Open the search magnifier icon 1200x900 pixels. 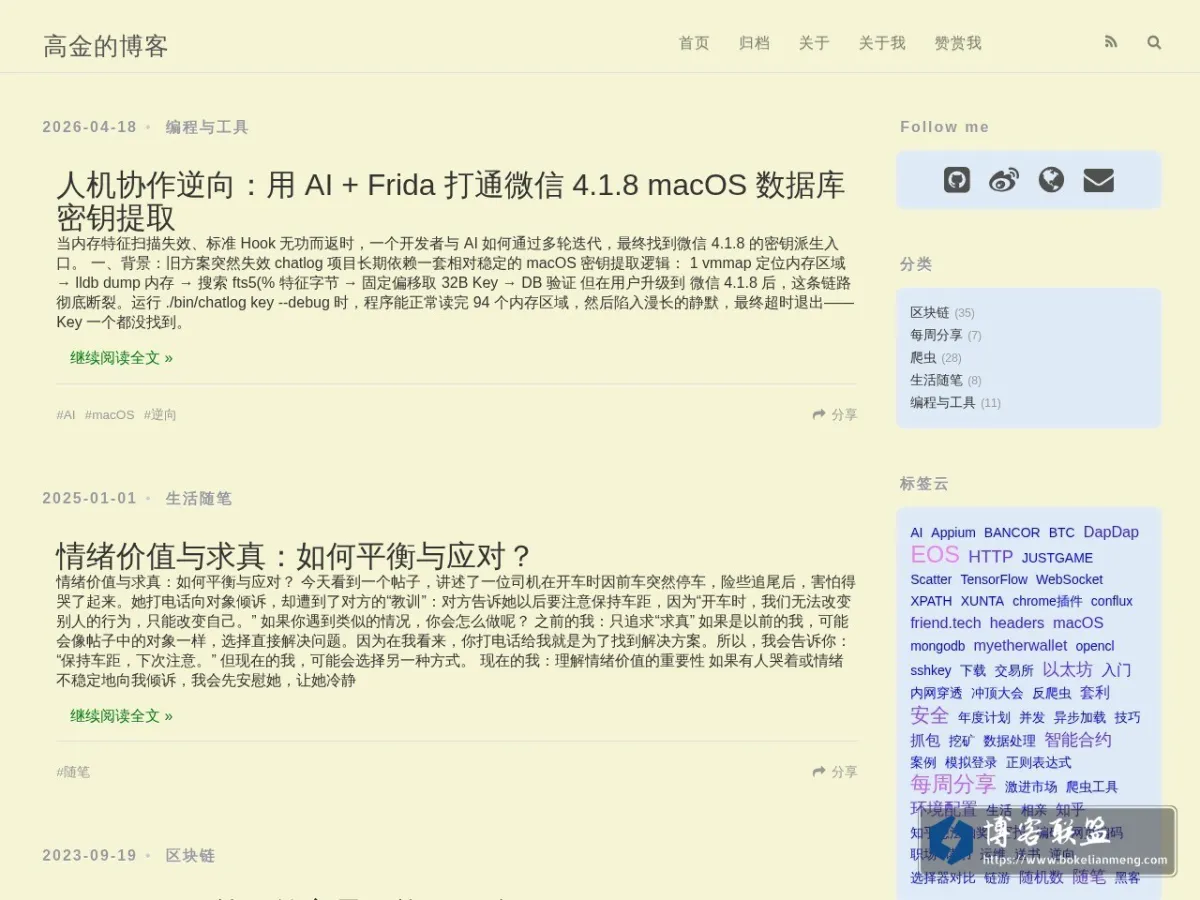pyautogui.click(x=1154, y=42)
